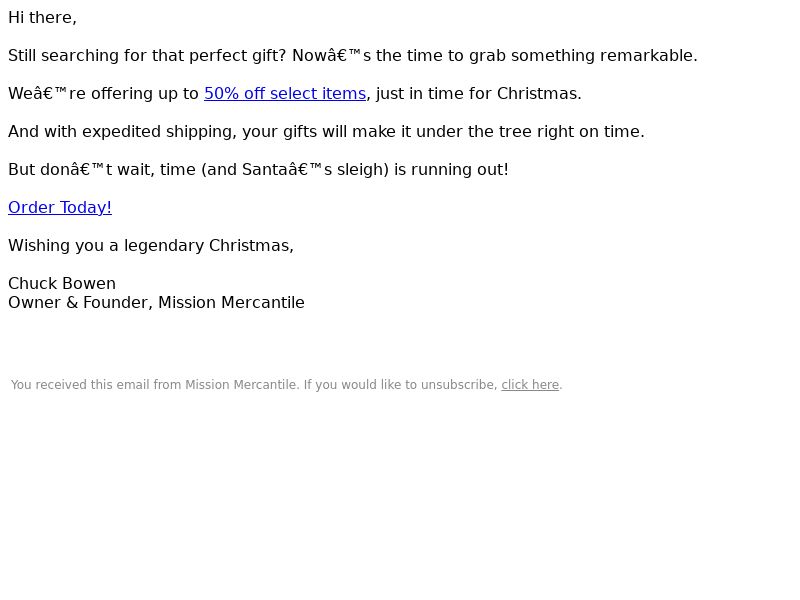Follow the 'click here' unsubscribe link

tap(530, 385)
